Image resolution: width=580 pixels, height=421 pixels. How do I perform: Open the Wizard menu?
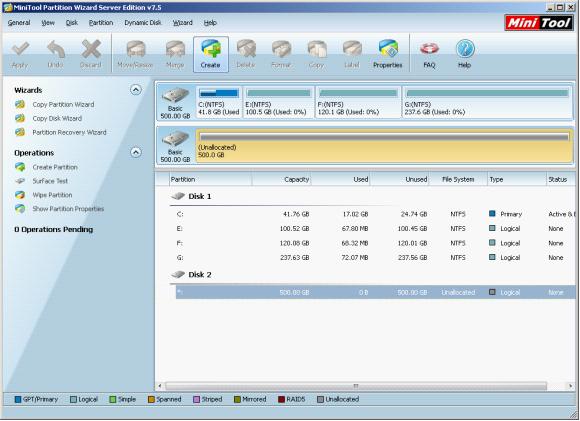(x=183, y=23)
